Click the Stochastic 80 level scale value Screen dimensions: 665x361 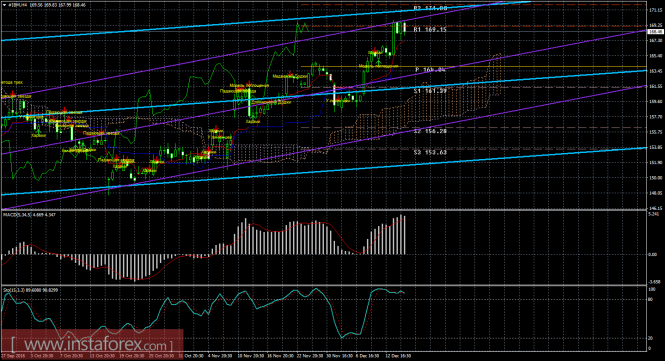click(x=651, y=299)
